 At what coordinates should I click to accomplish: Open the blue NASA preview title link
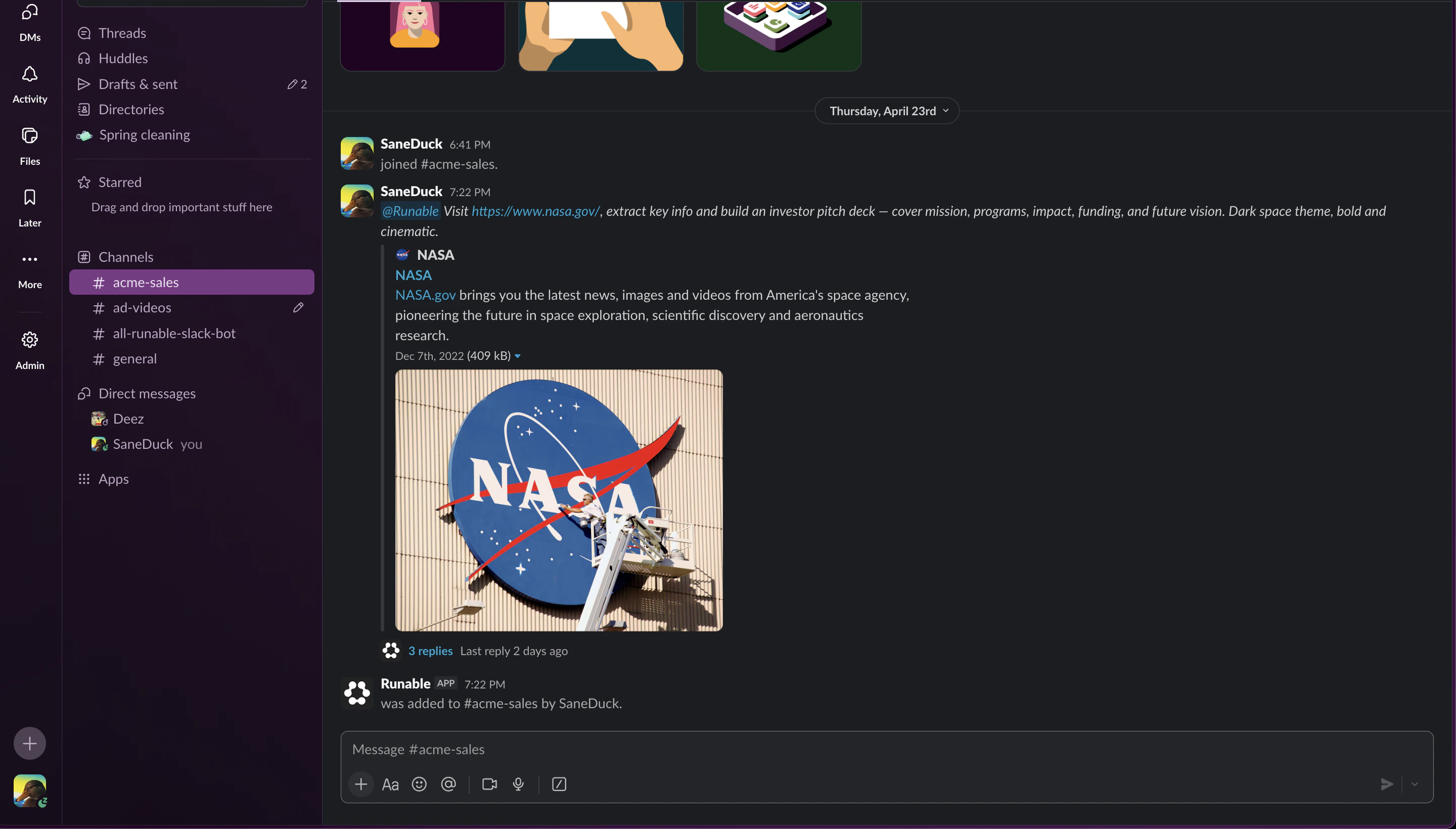pyautogui.click(x=414, y=275)
